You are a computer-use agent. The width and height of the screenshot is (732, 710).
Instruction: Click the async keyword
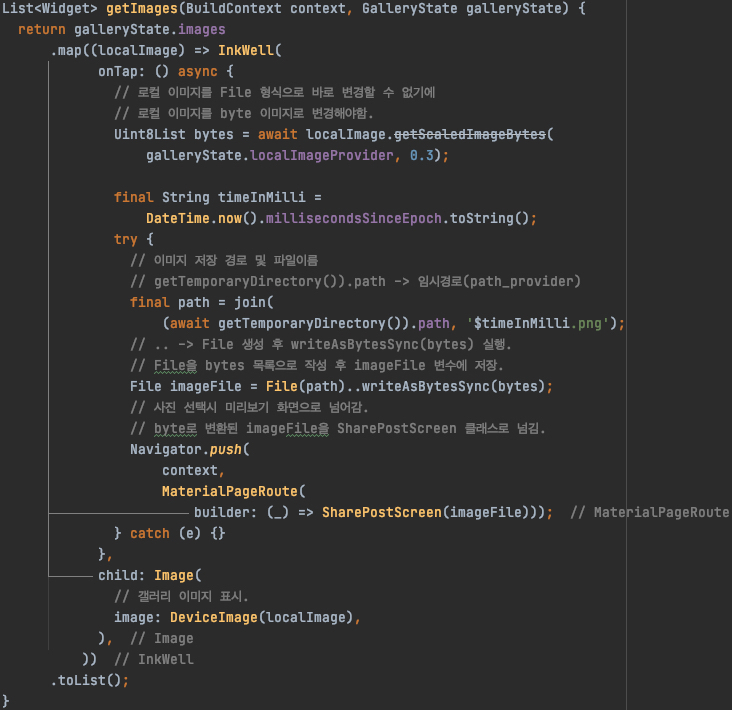pos(197,71)
